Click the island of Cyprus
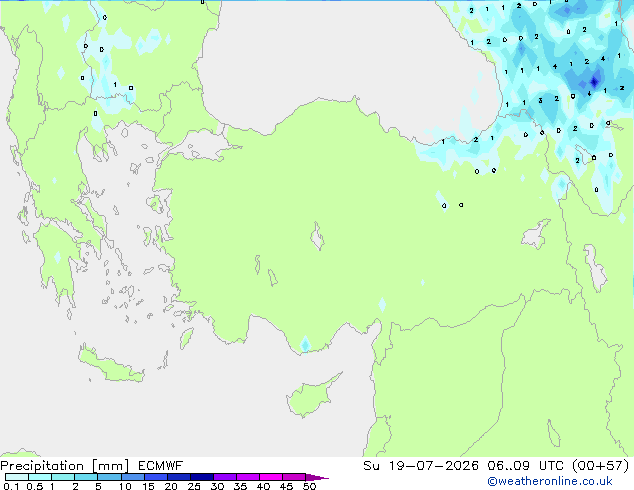The width and height of the screenshot is (634, 490). click(x=313, y=396)
